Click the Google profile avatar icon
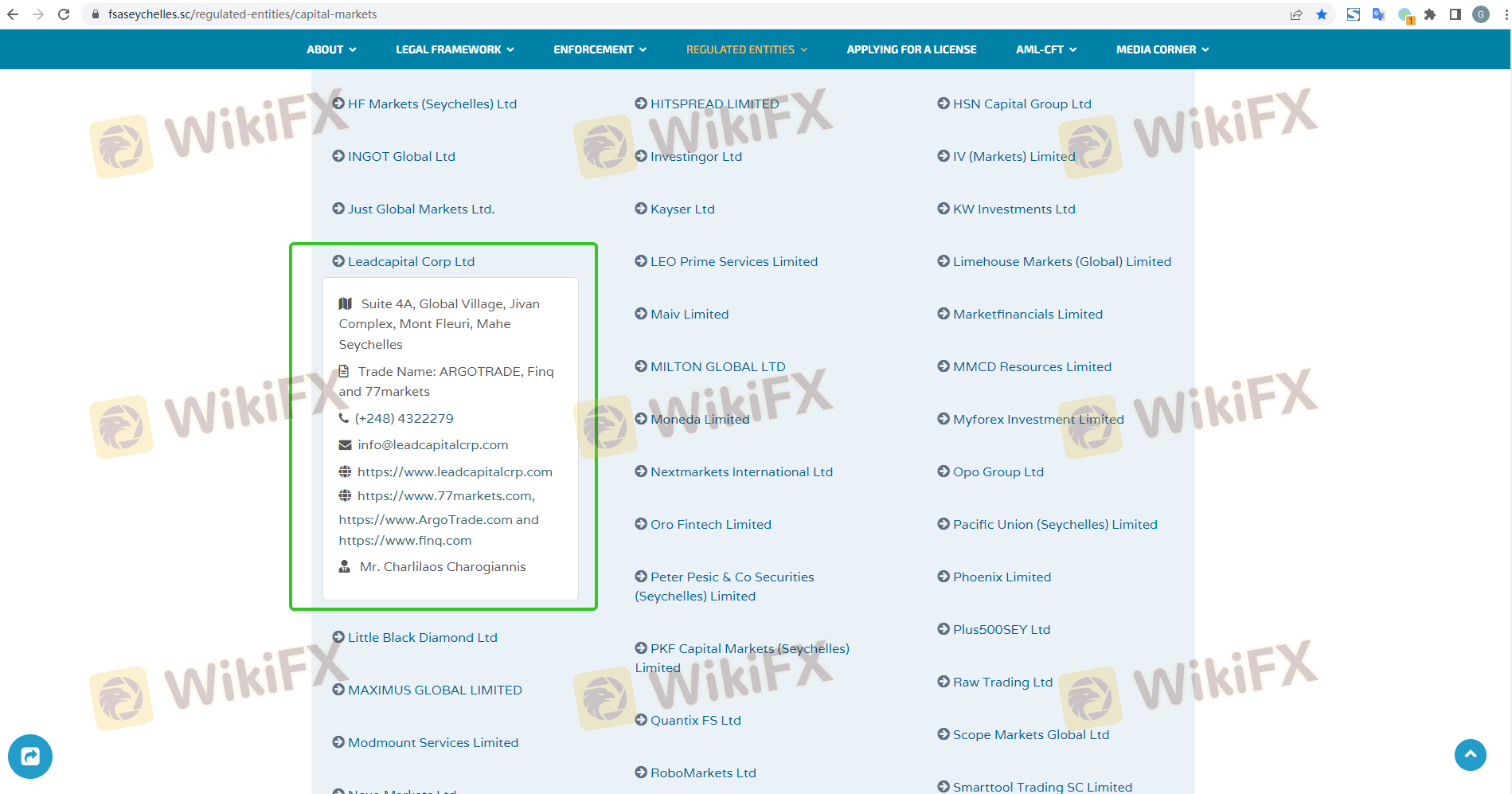 [x=1481, y=14]
